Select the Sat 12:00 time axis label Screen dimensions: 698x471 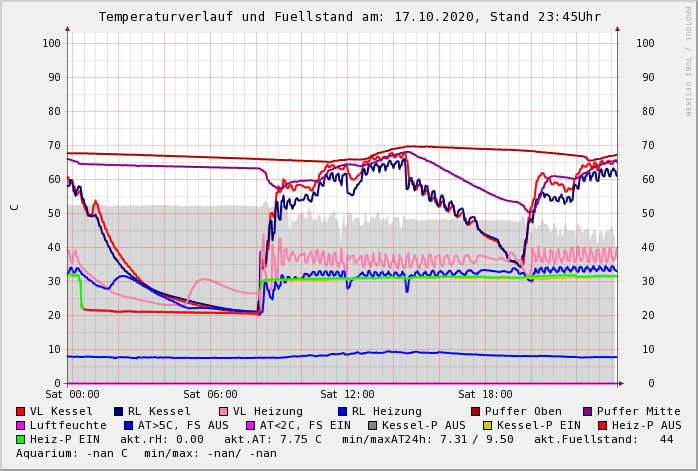click(347, 395)
